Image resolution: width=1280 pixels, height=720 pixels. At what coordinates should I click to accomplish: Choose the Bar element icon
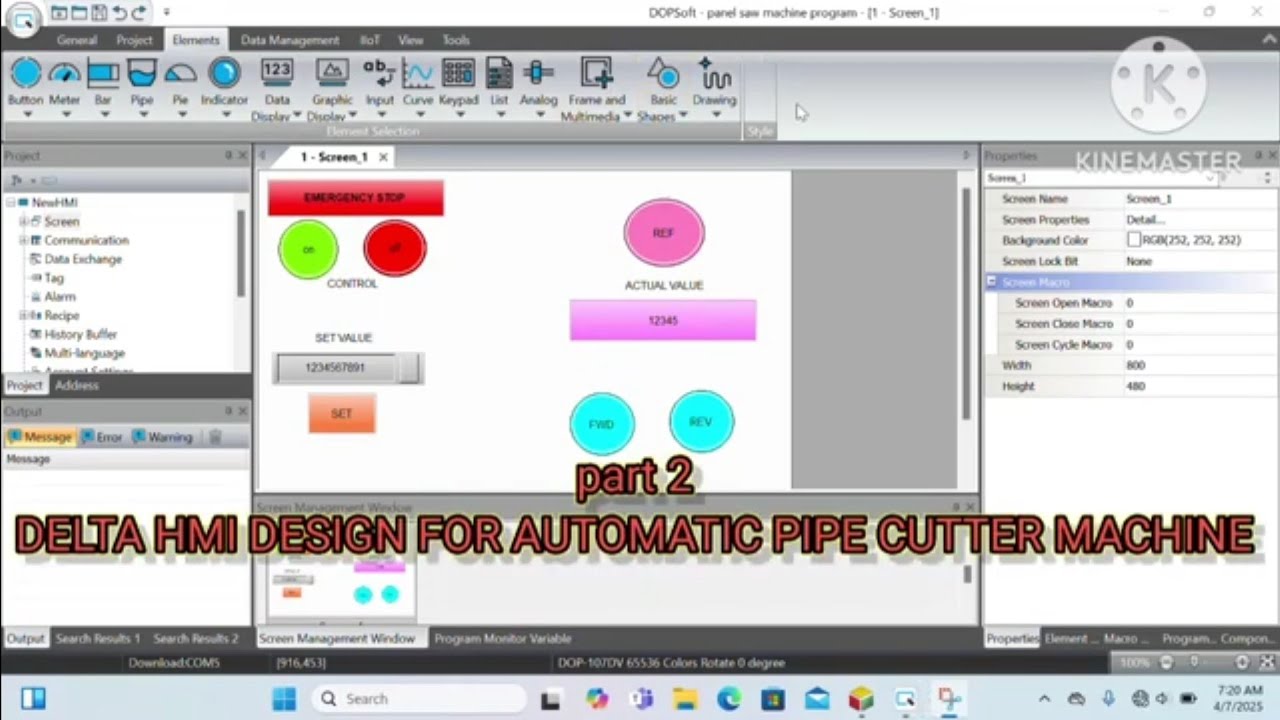click(x=102, y=74)
